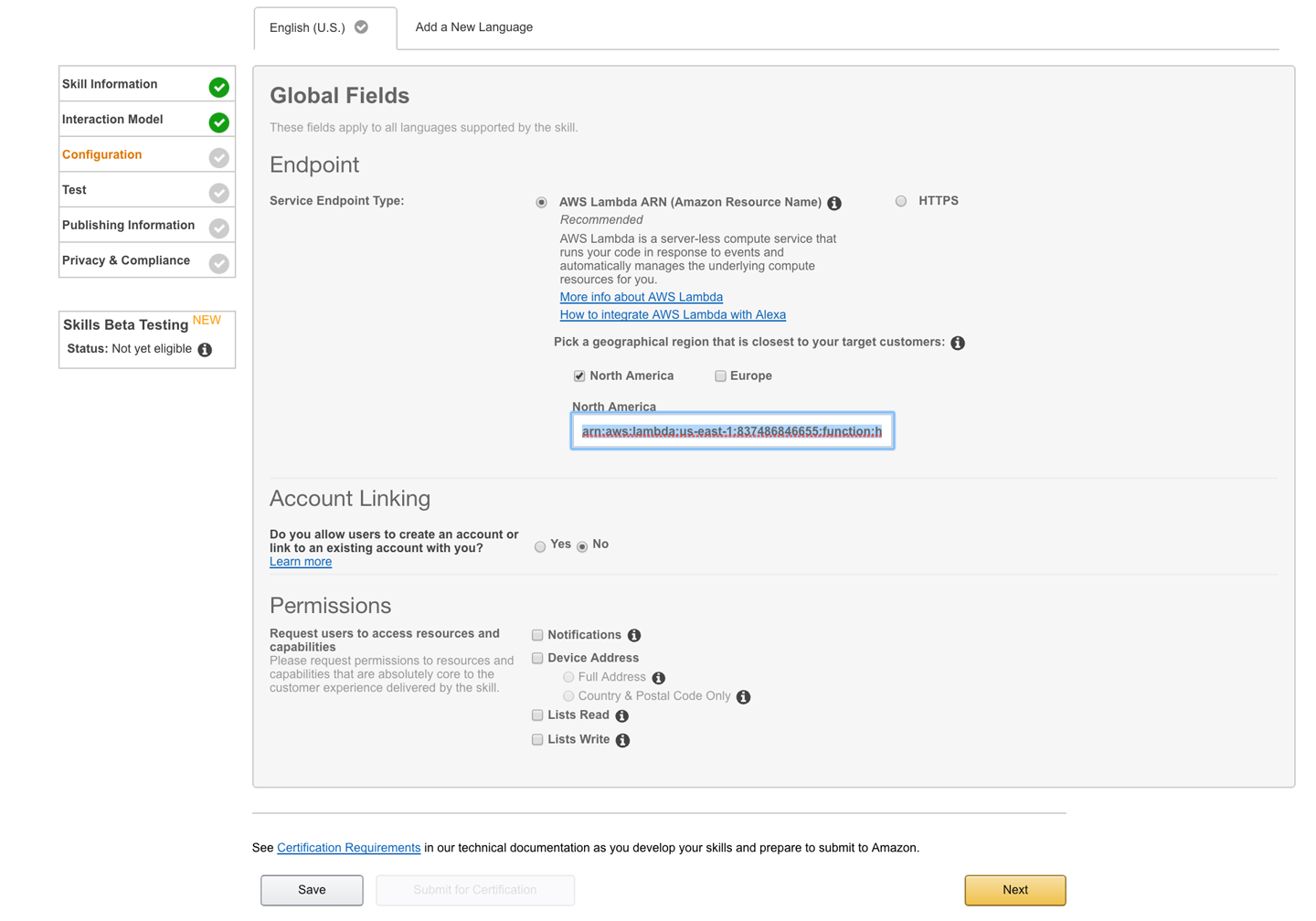Screen dimensions: 1316x921
Task: Open the Add a New Language tab
Action: pos(473,27)
